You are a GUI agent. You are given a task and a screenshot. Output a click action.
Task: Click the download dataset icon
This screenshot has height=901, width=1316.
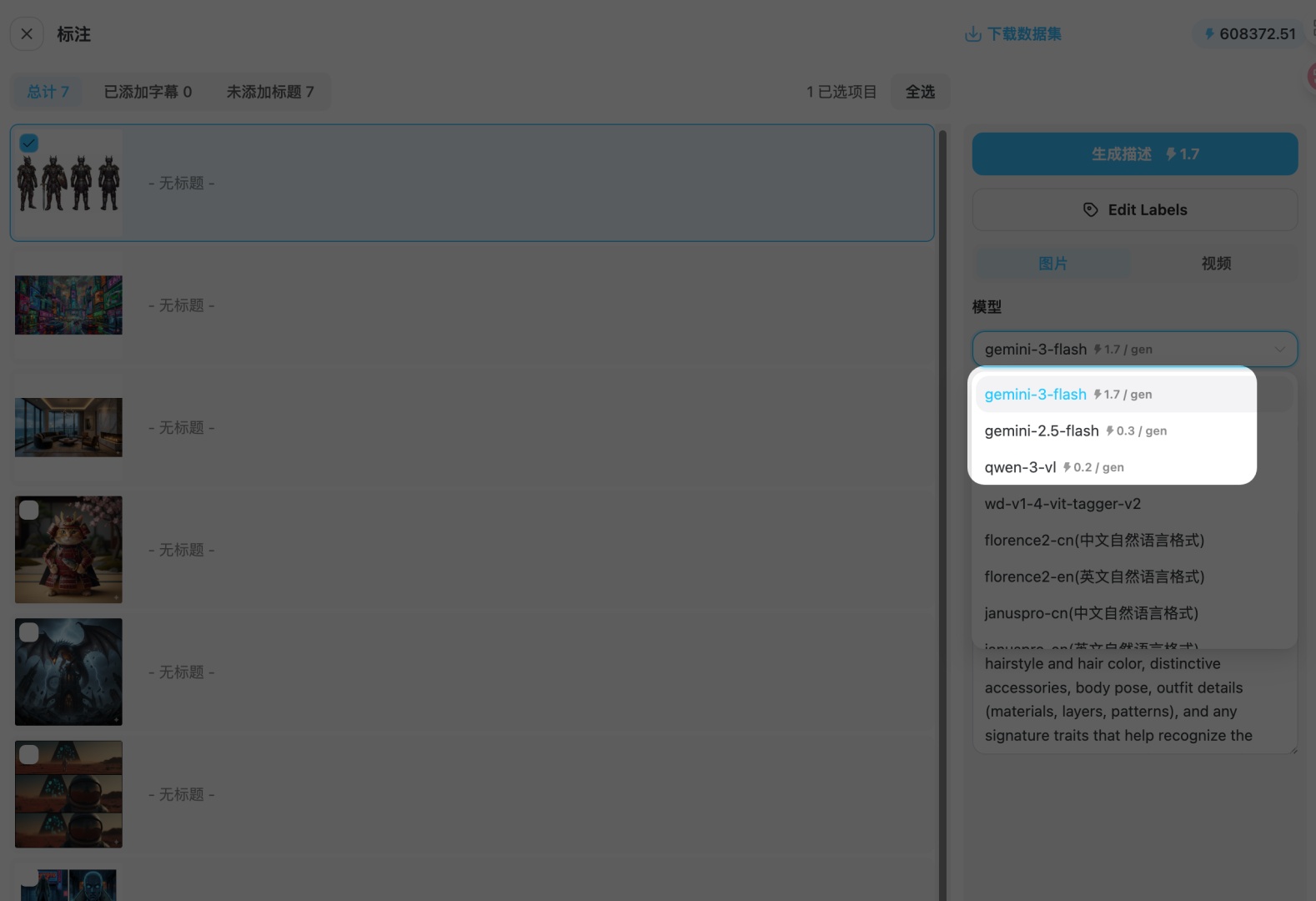click(x=972, y=34)
